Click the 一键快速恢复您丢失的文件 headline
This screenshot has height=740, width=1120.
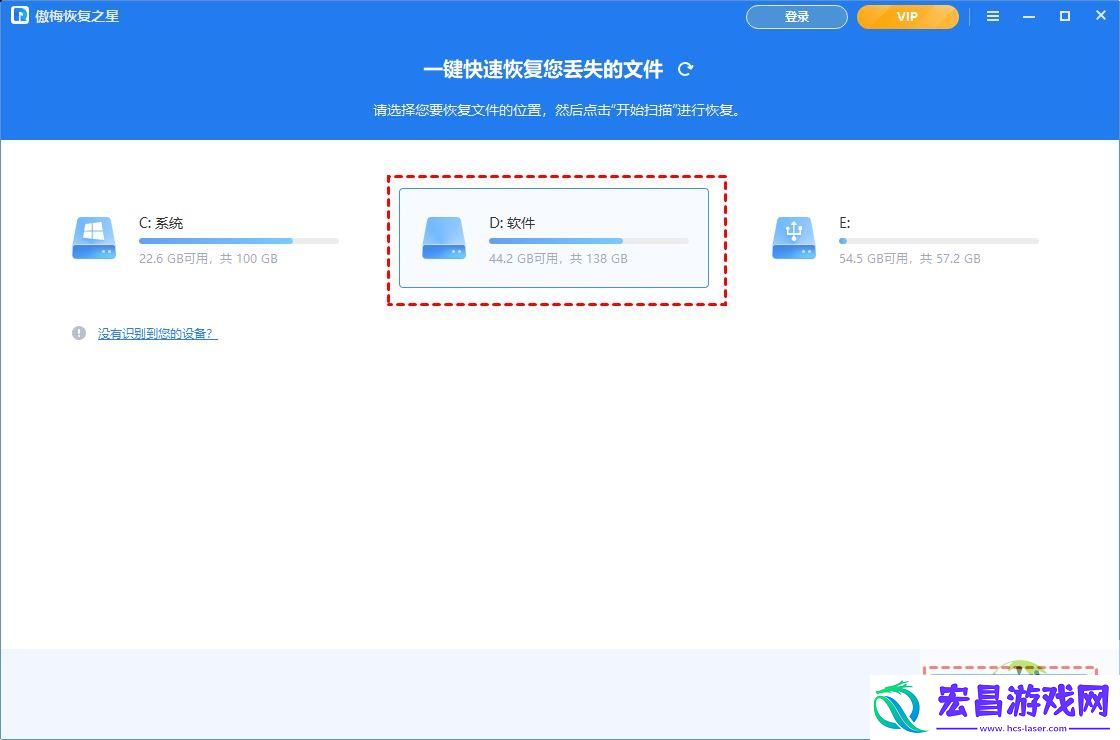pyautogui.click(x=543, y=69)
